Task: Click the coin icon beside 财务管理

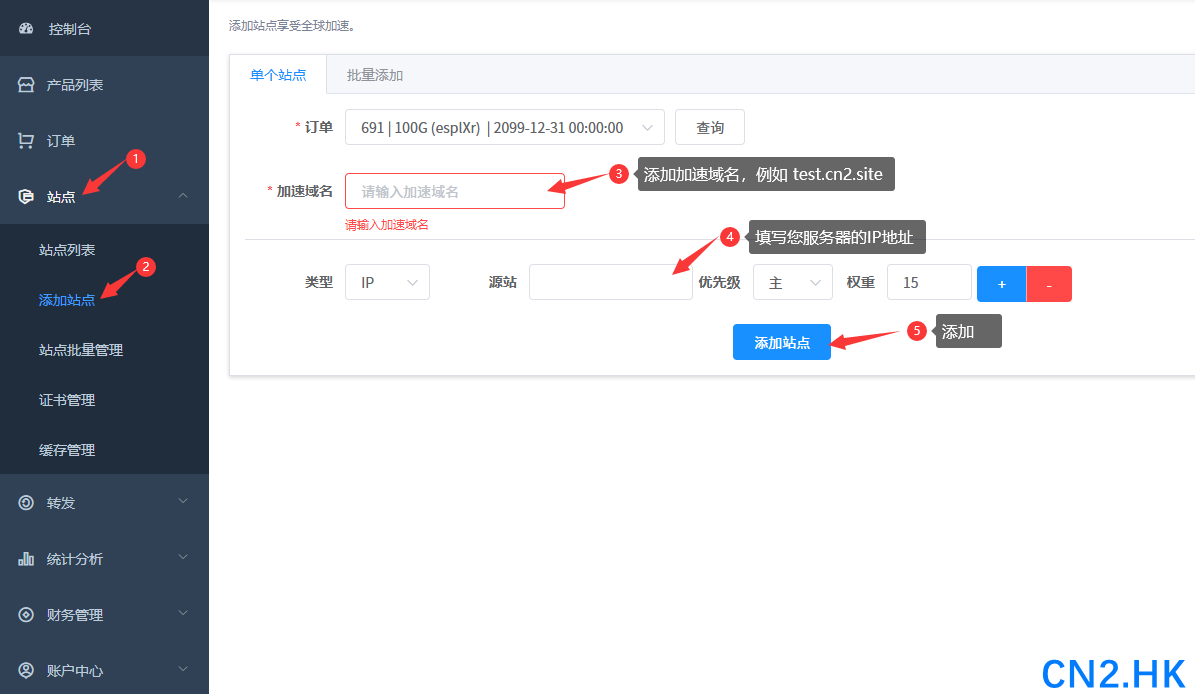Action: (x=26, y=615)
